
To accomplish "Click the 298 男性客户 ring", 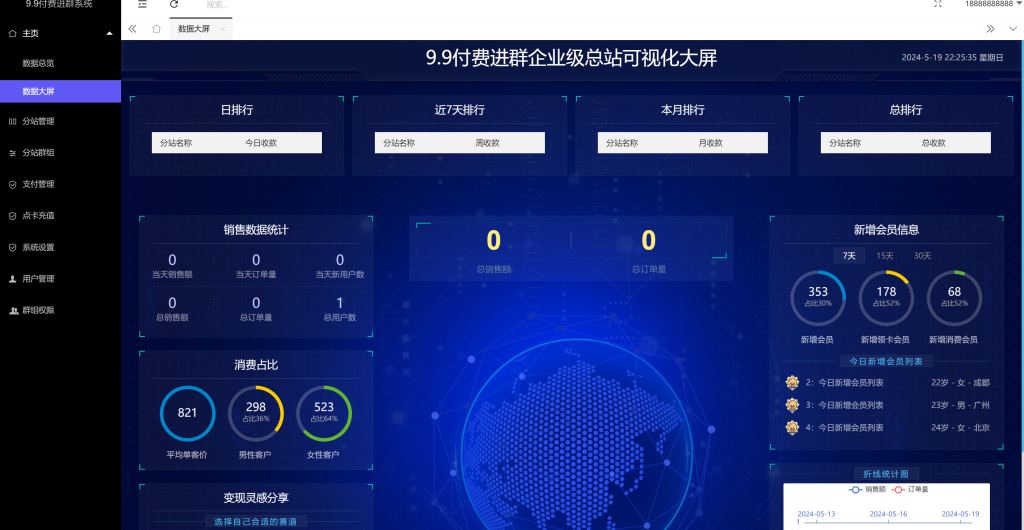I will [x=256, y=413].
